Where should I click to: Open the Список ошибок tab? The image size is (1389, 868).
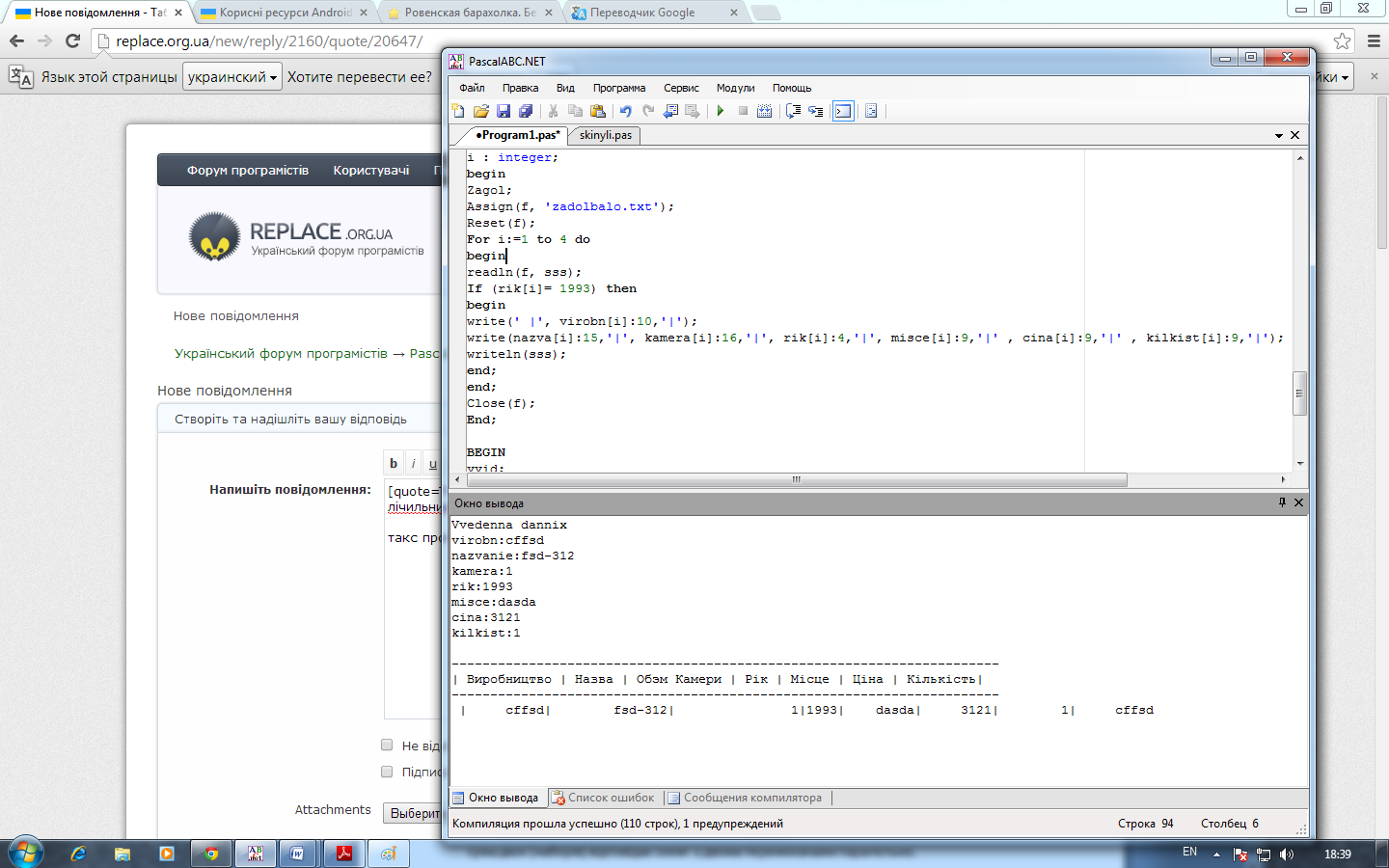(x=603, y=798)
